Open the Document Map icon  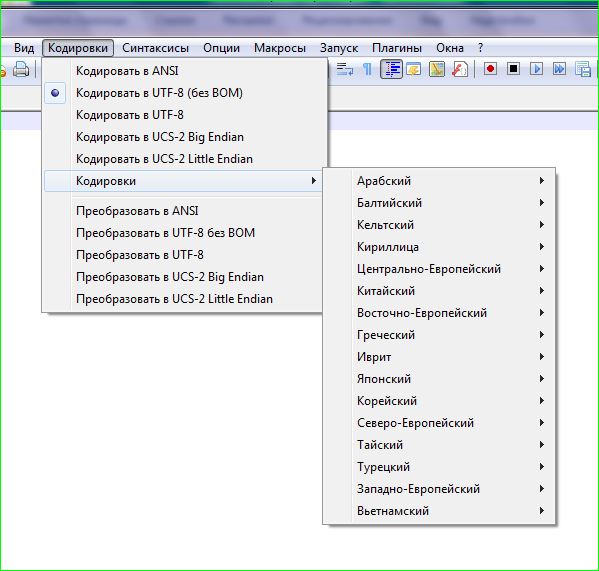tap(437, 69)
